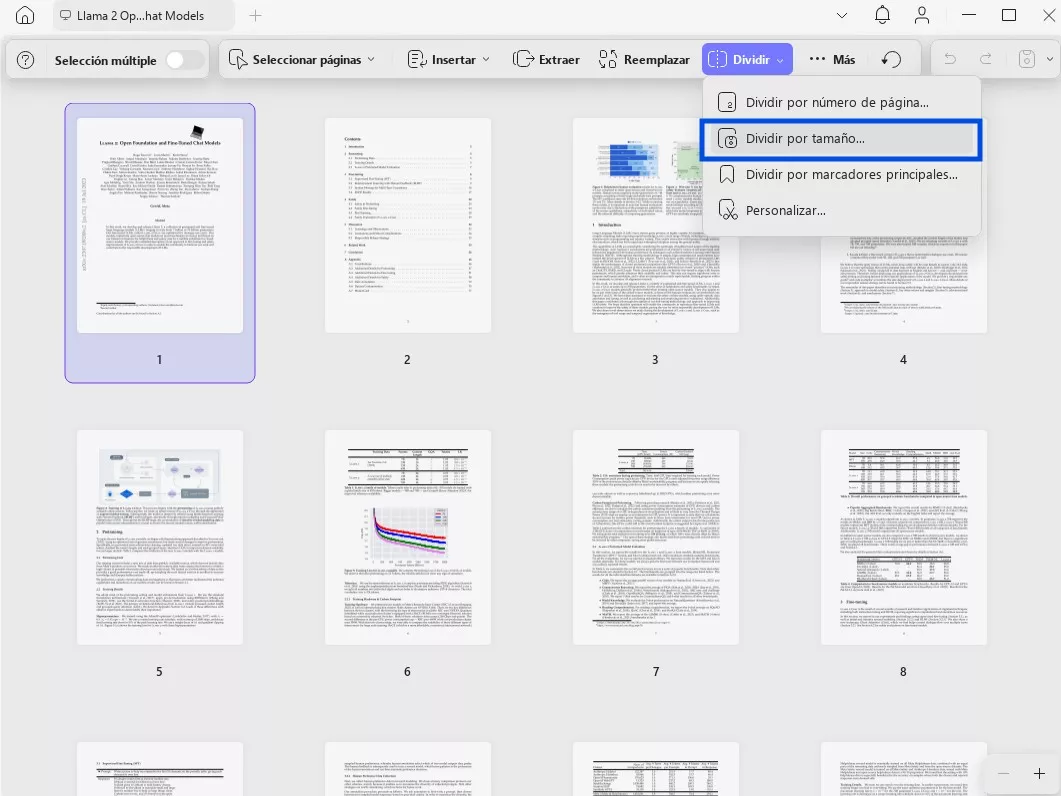
Task: Choose Dividir por marcadores principales
Action: 841,175
